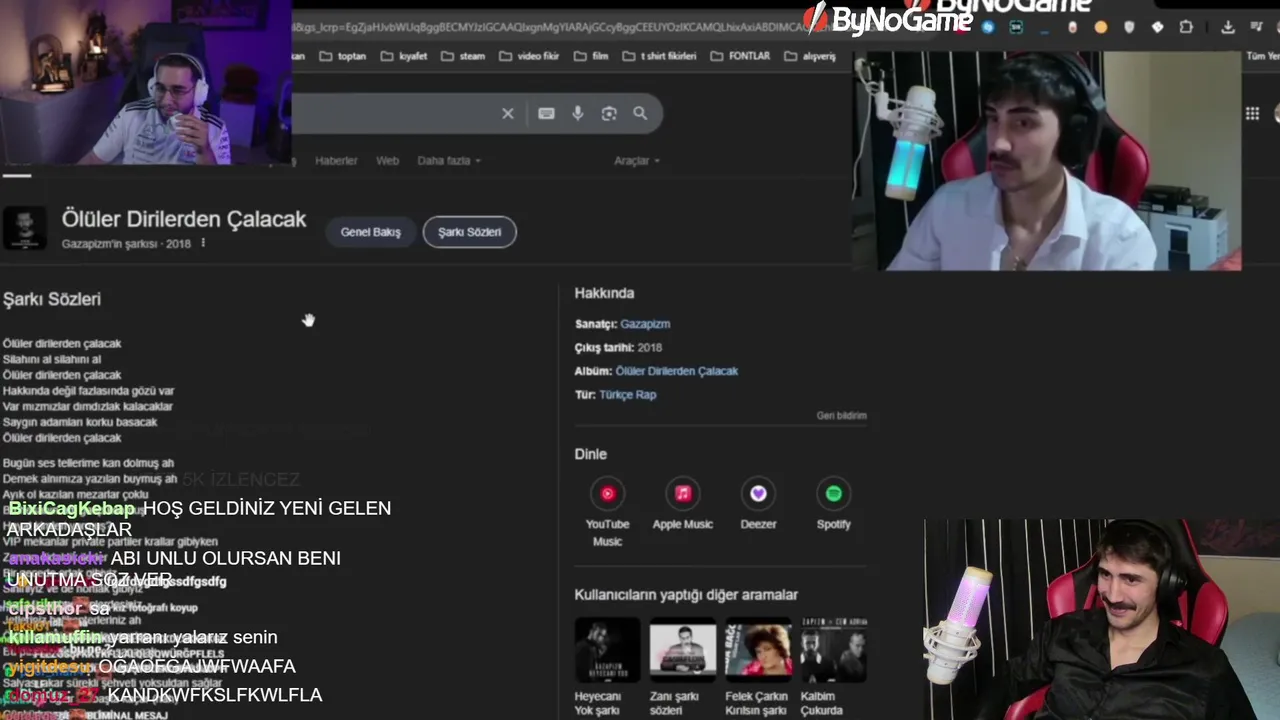Open the browser downloads icon
1280x720 pixels.
[x=1228, y=27]
